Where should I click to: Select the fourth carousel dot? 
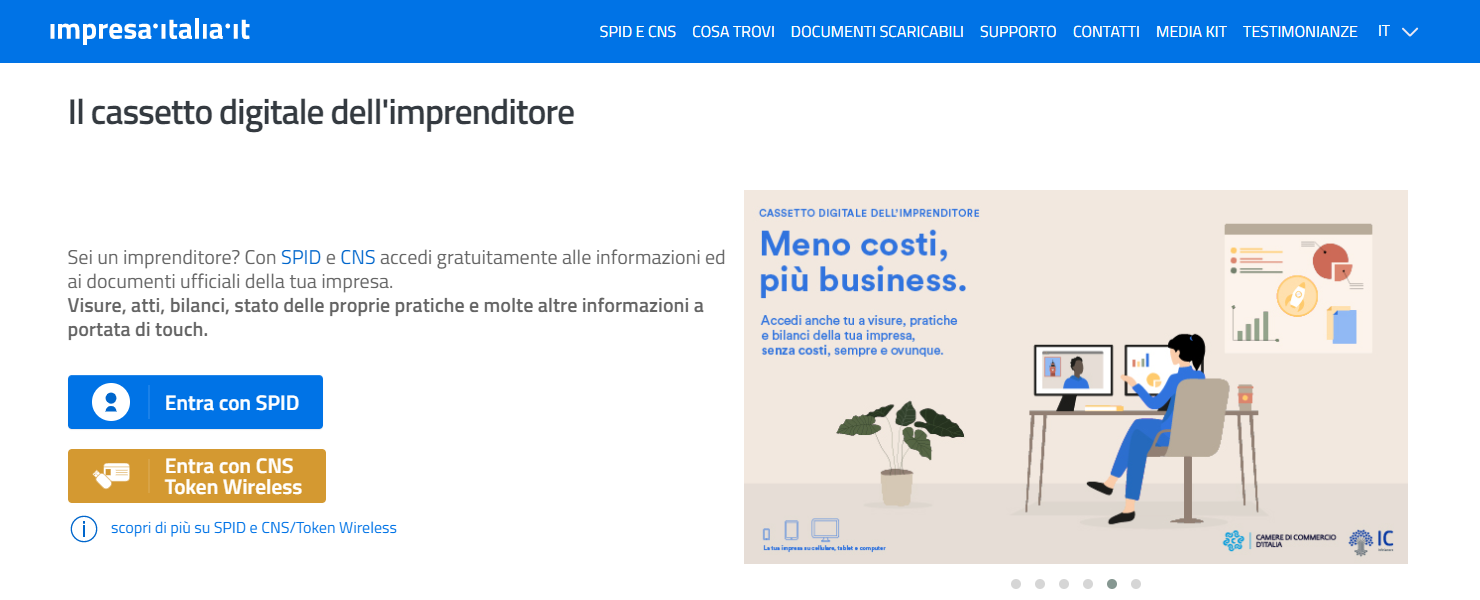pyautogui.click(x=1088, y=584)
